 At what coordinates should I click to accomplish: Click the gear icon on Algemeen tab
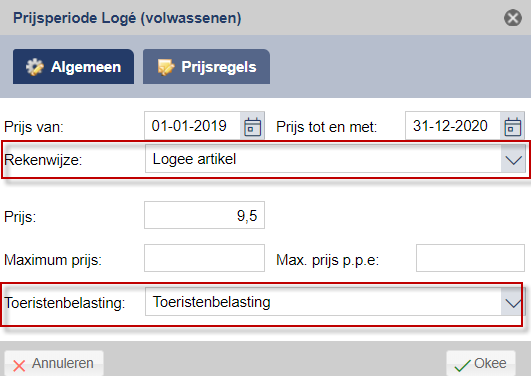click(x=35, y=67)
